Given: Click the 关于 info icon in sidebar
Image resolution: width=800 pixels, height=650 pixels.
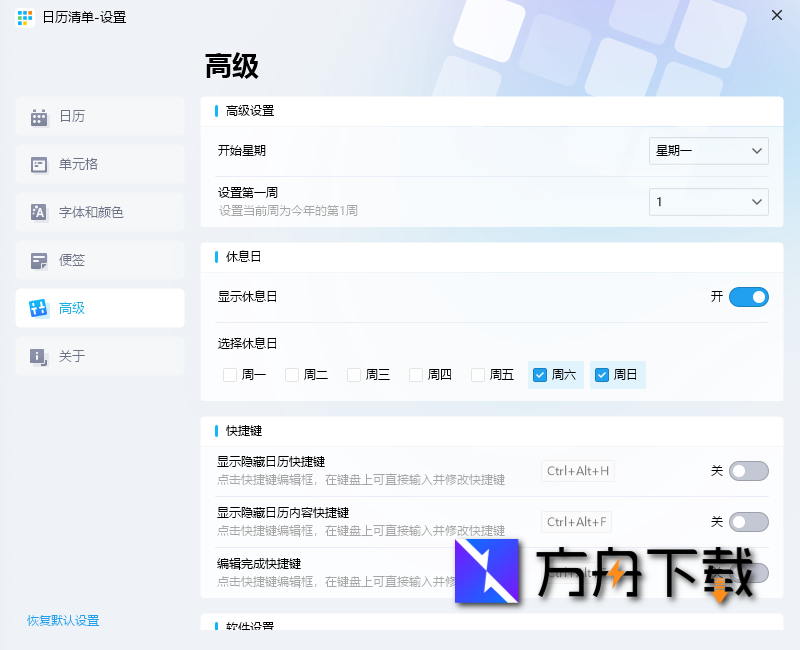Looking at the screenshot, I should pyautogui.click(x=37, y=356).
